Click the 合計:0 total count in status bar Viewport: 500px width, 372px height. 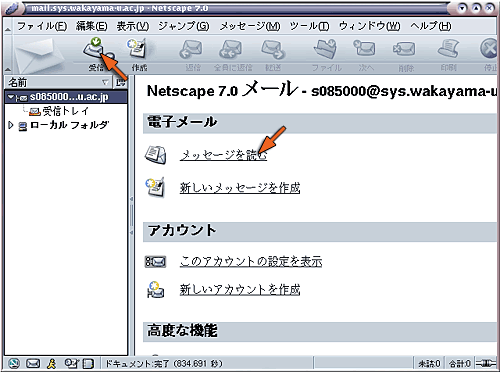pos(460,363)
